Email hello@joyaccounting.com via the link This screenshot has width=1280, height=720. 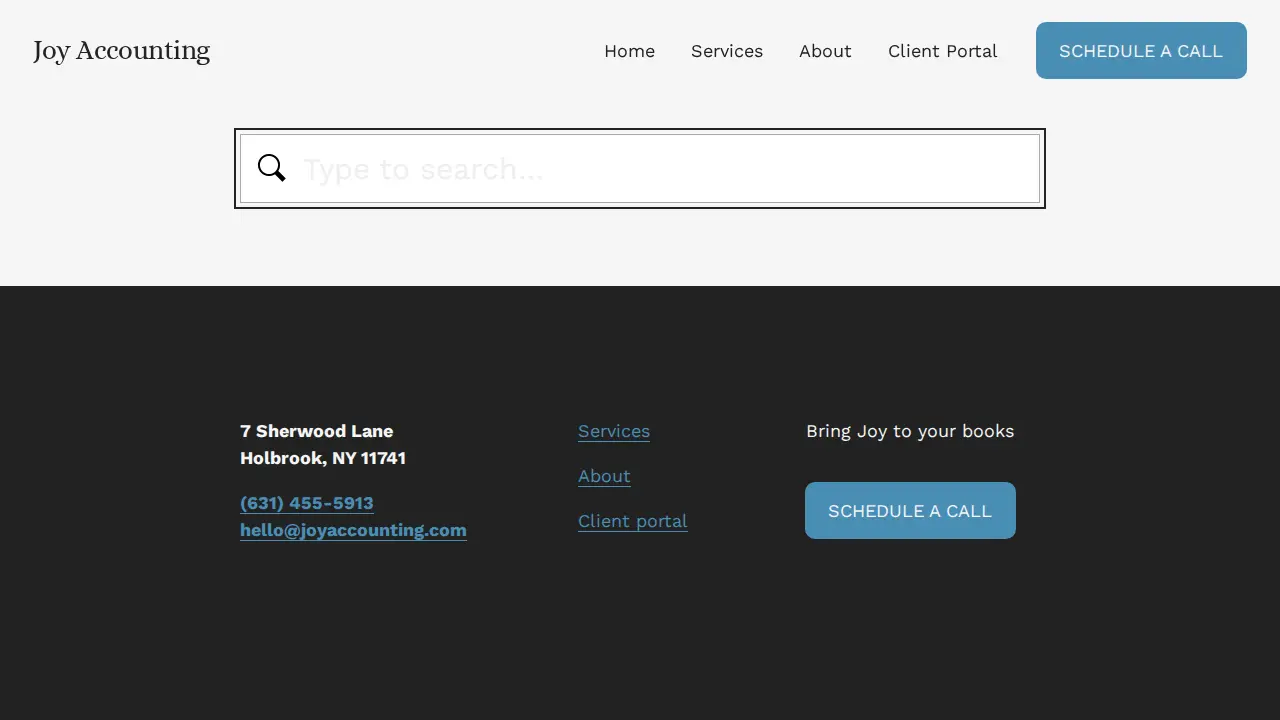tap(353, 530)
